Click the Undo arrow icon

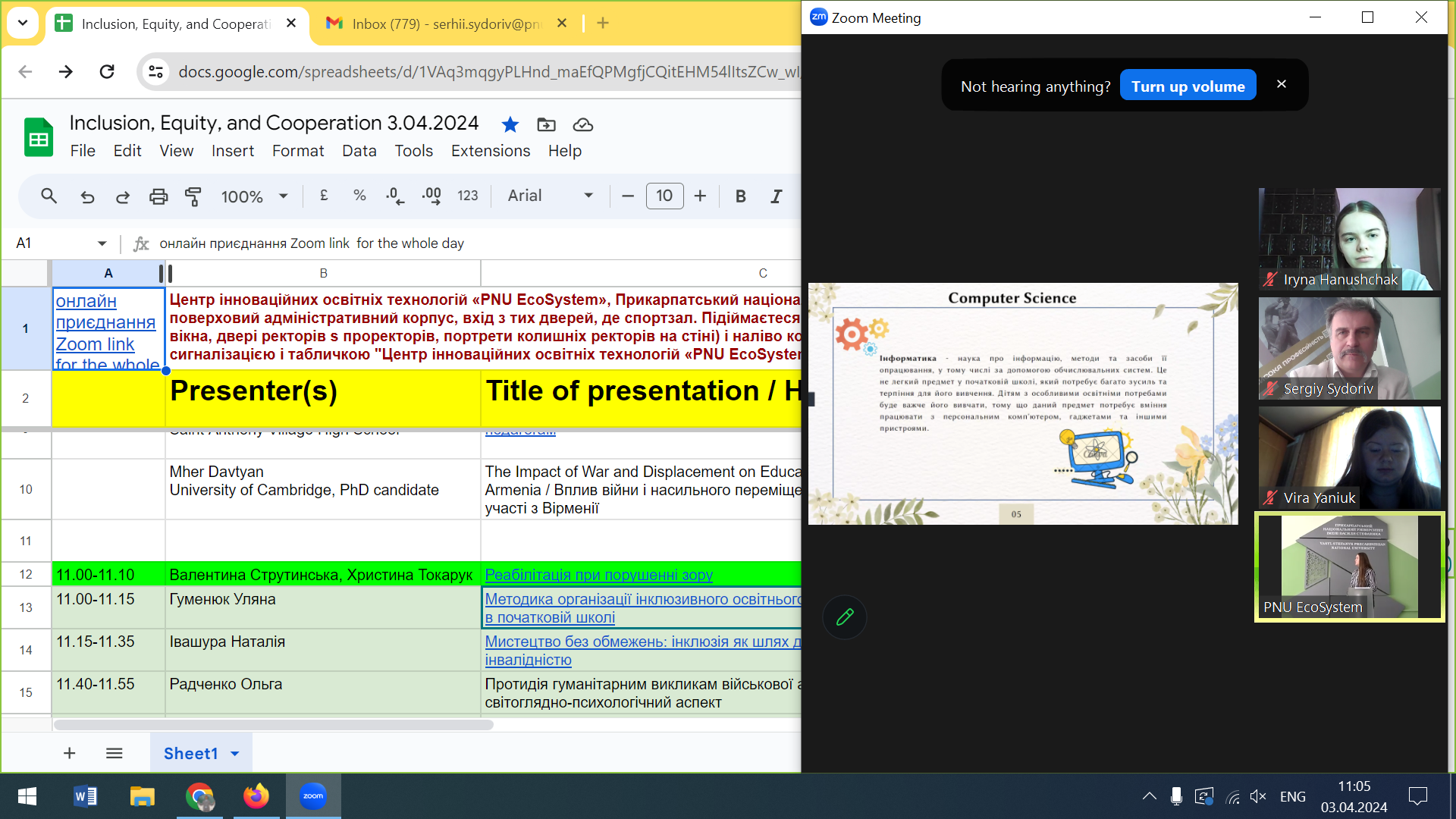(87, 196)
